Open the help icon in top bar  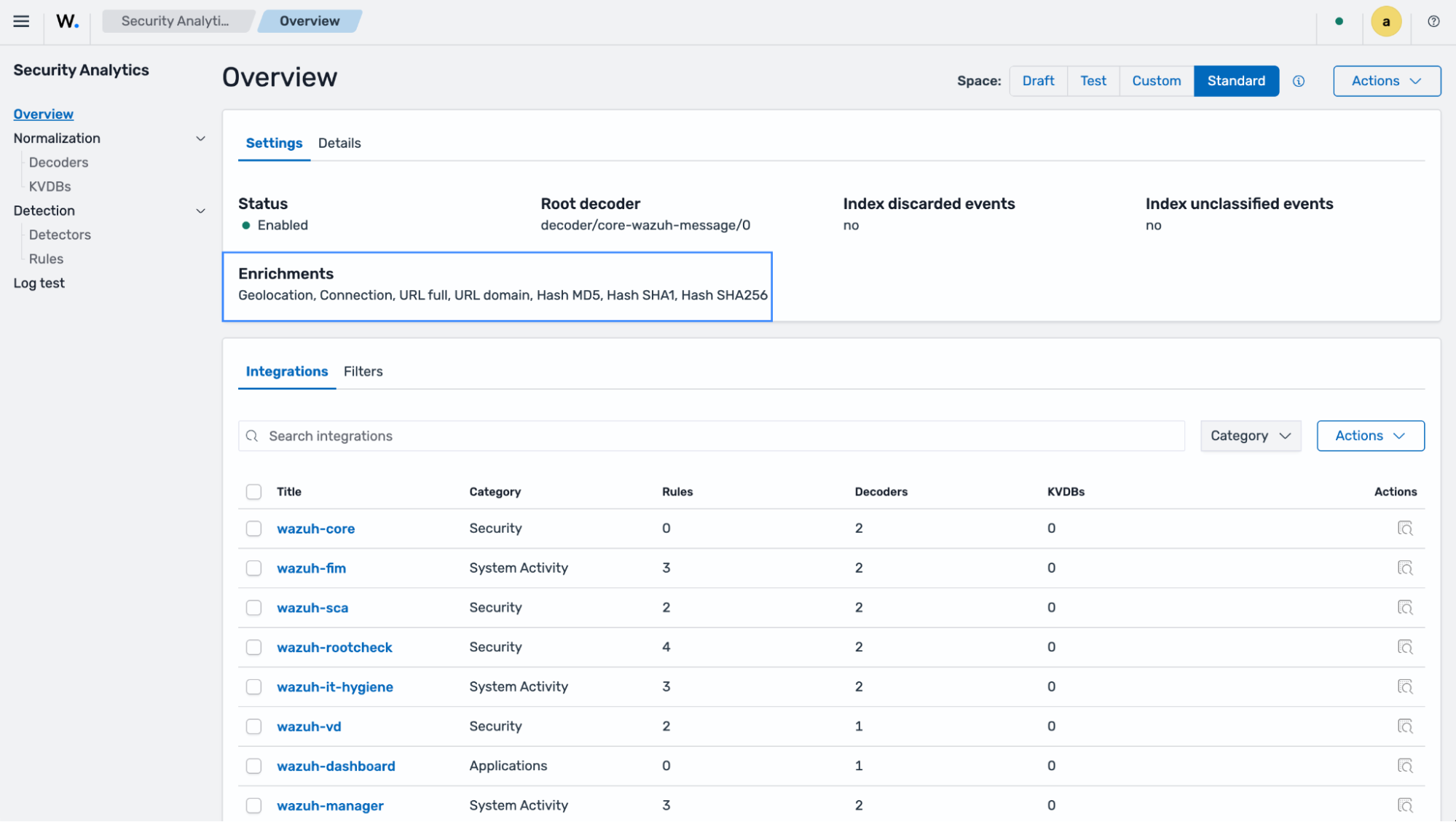click(x=1433, y=21)
